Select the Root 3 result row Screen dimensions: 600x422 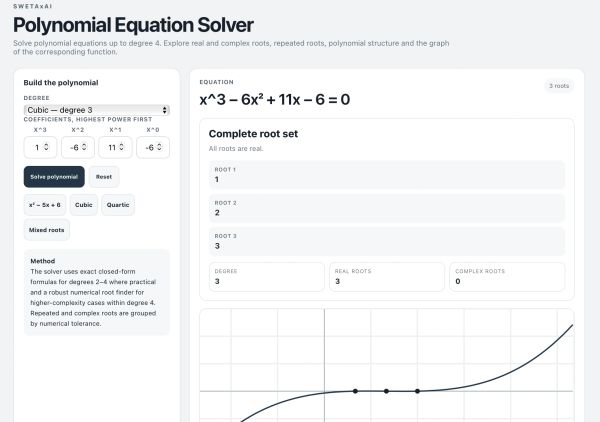point(387,241)
